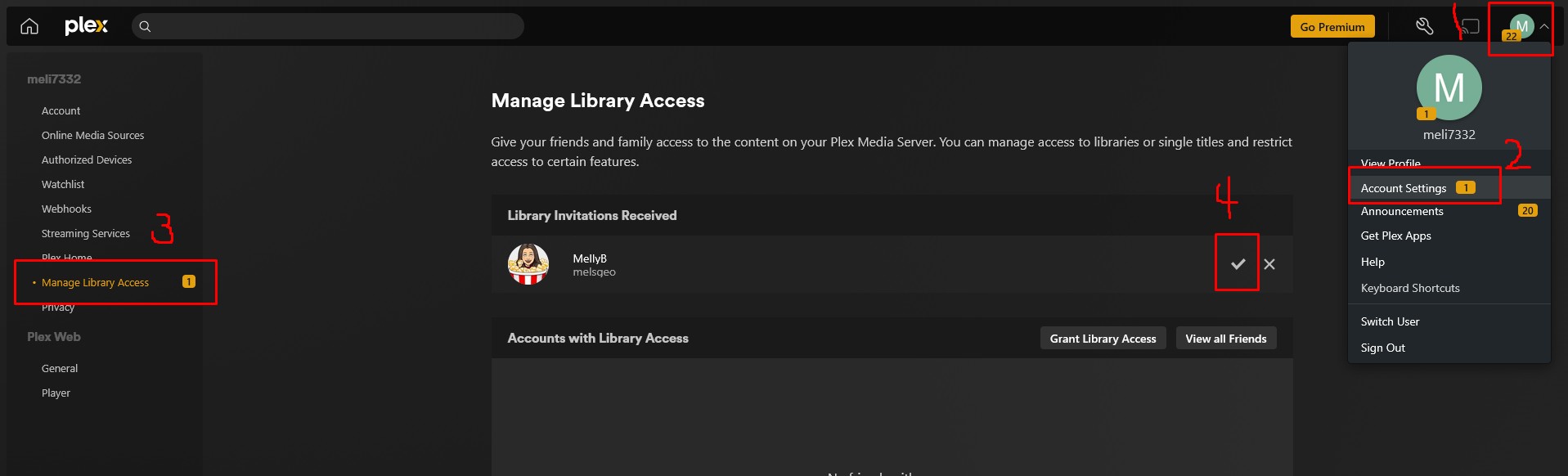The width and height of the screenshot is (1568, 476).
Task: Open Announcements menu entry
Action: tap(1449, 211)
